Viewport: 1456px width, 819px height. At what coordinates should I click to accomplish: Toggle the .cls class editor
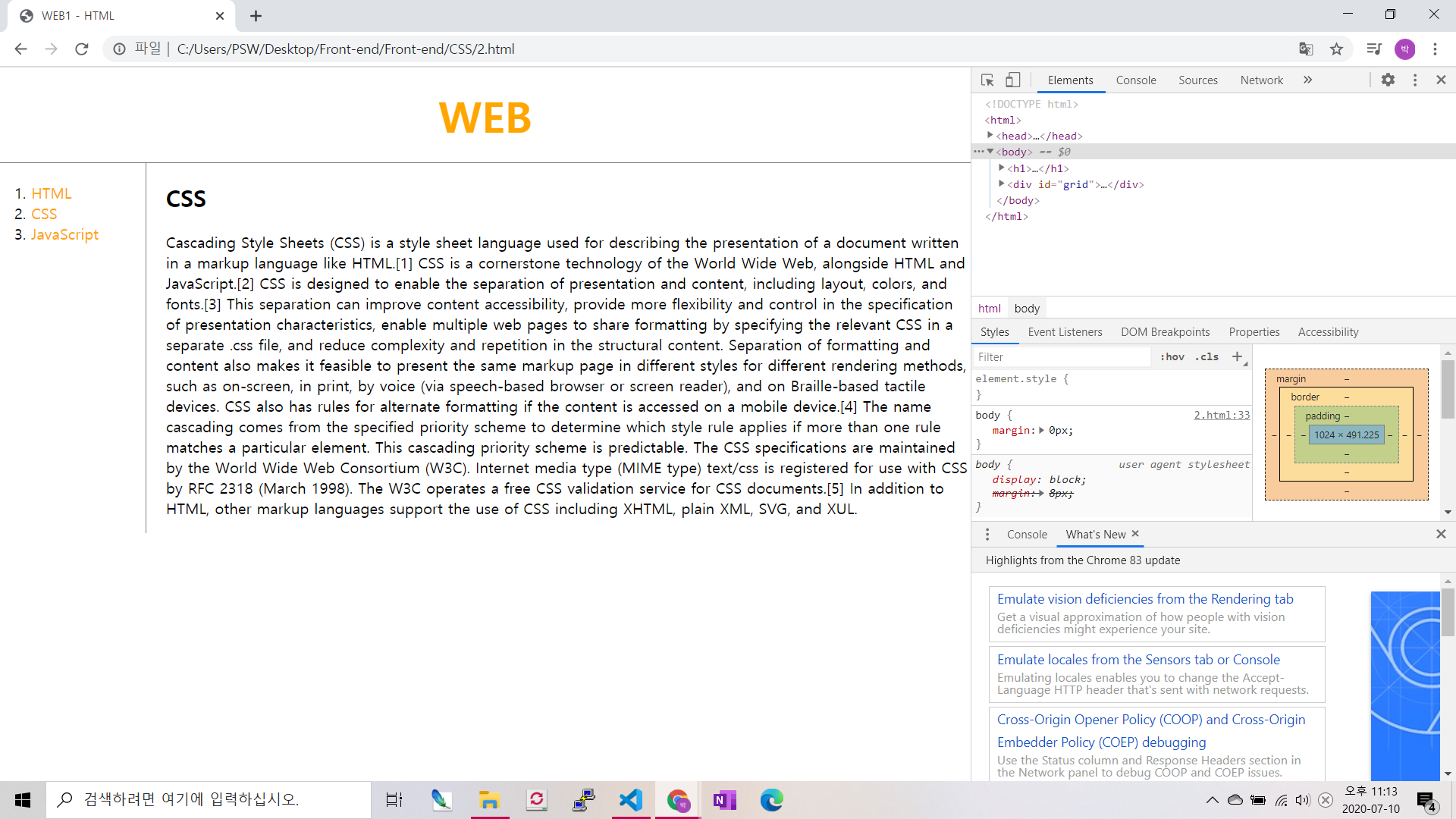(1207, 356)
